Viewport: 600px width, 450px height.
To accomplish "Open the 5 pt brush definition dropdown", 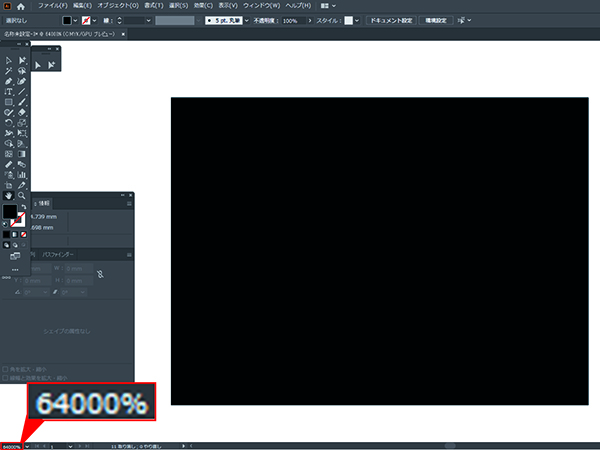I will (246, 21).
